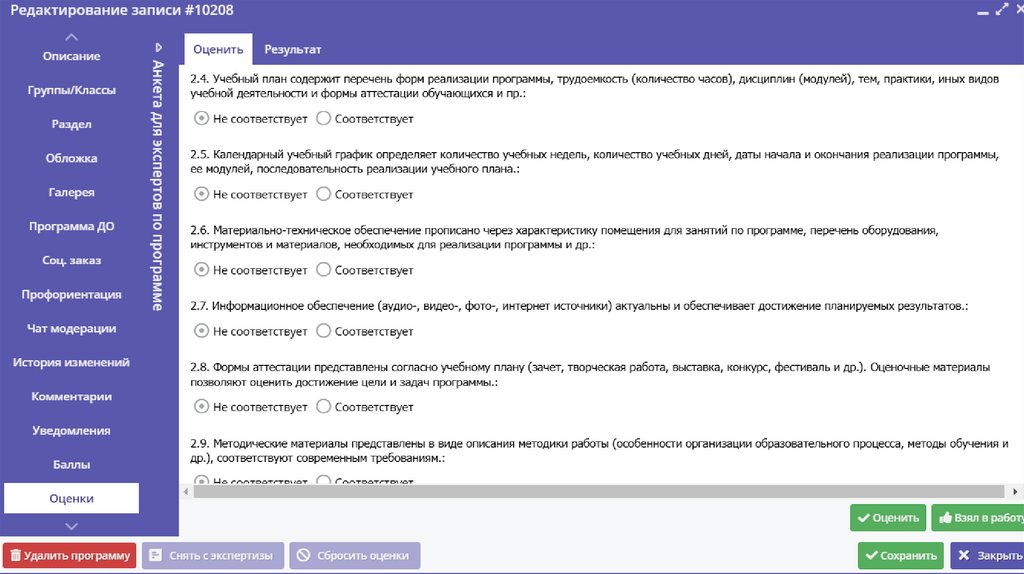Screen dimensions: 1024x574
Task: Open the 'Описание' sidebar section
Action: tap(71, 56)
